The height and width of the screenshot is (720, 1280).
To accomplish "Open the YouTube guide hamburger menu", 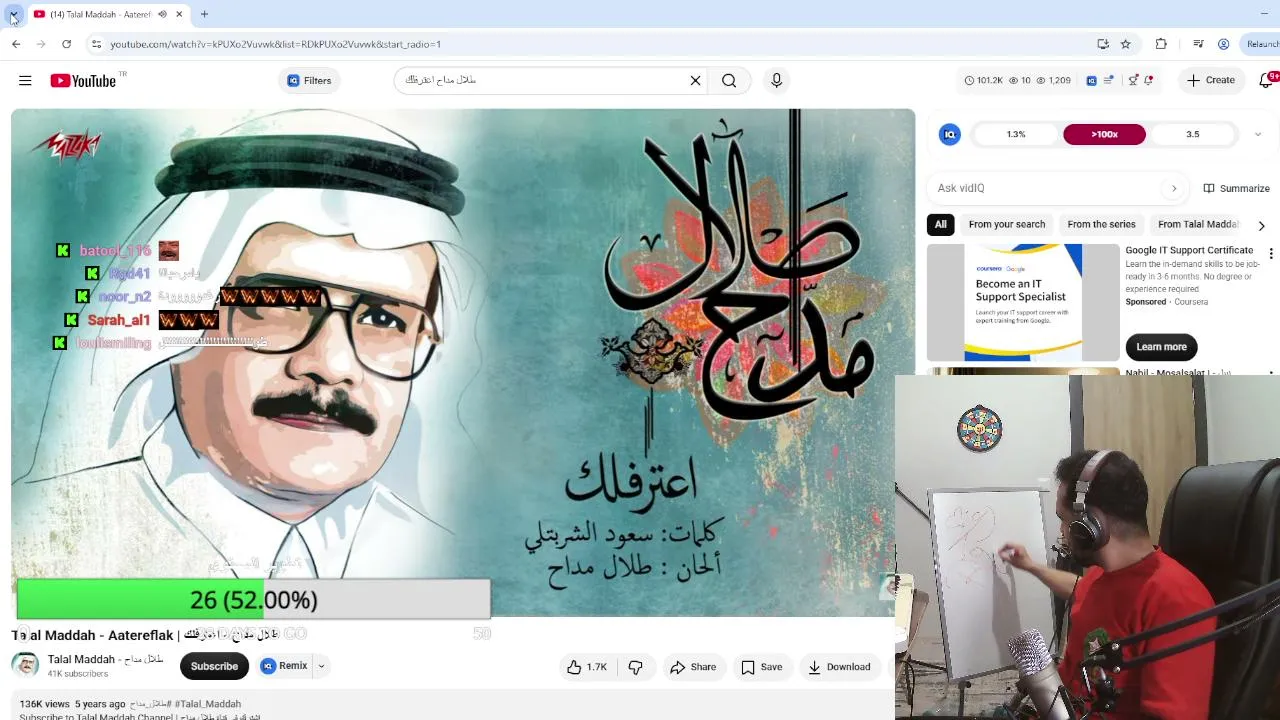I will tap(25, 81).
